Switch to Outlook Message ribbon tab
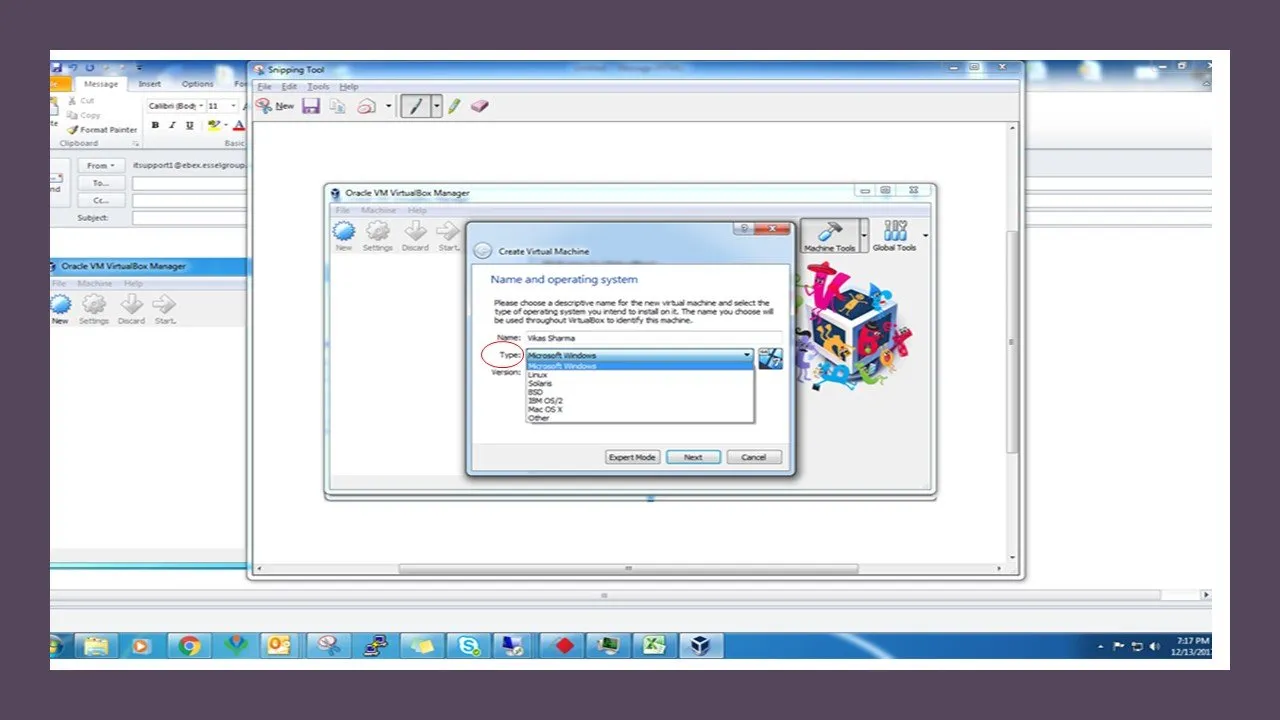Image resolution: width=1280 pixels, height=720 pixels. pos(100,84)
